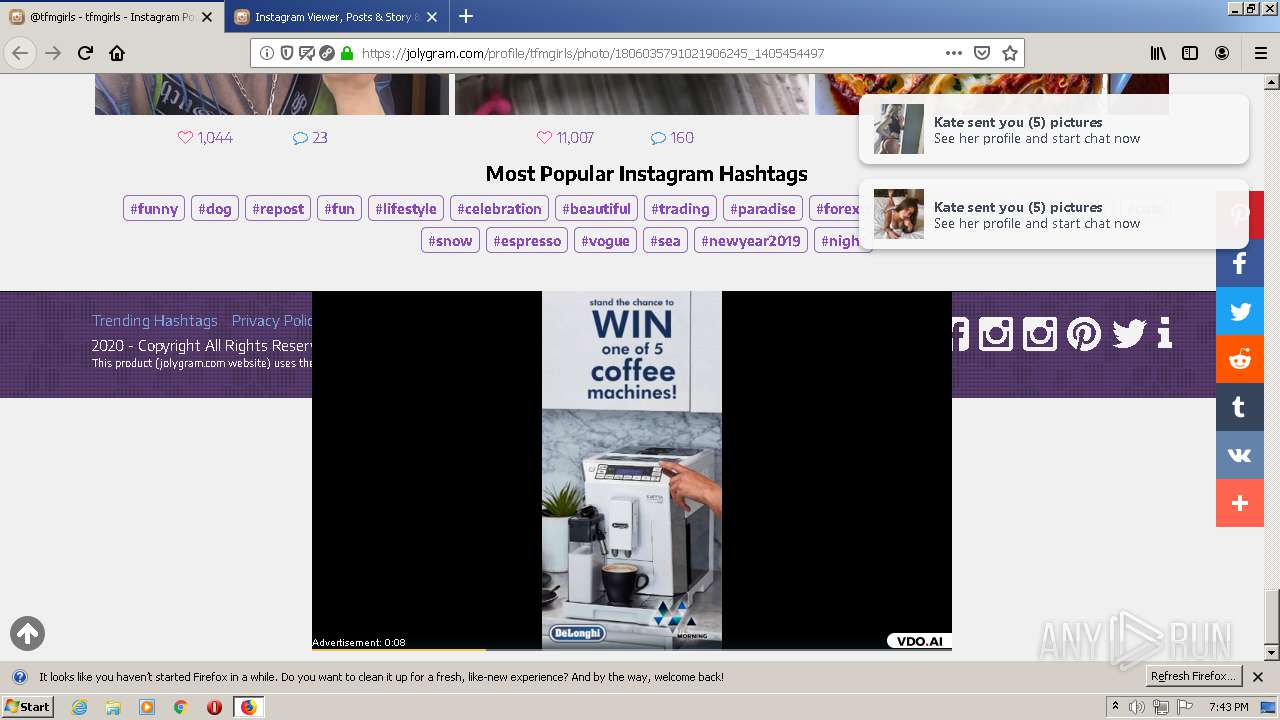Click the volume icon in system tray
This screenshot has height=720, width=1280.
[1137, 707]
